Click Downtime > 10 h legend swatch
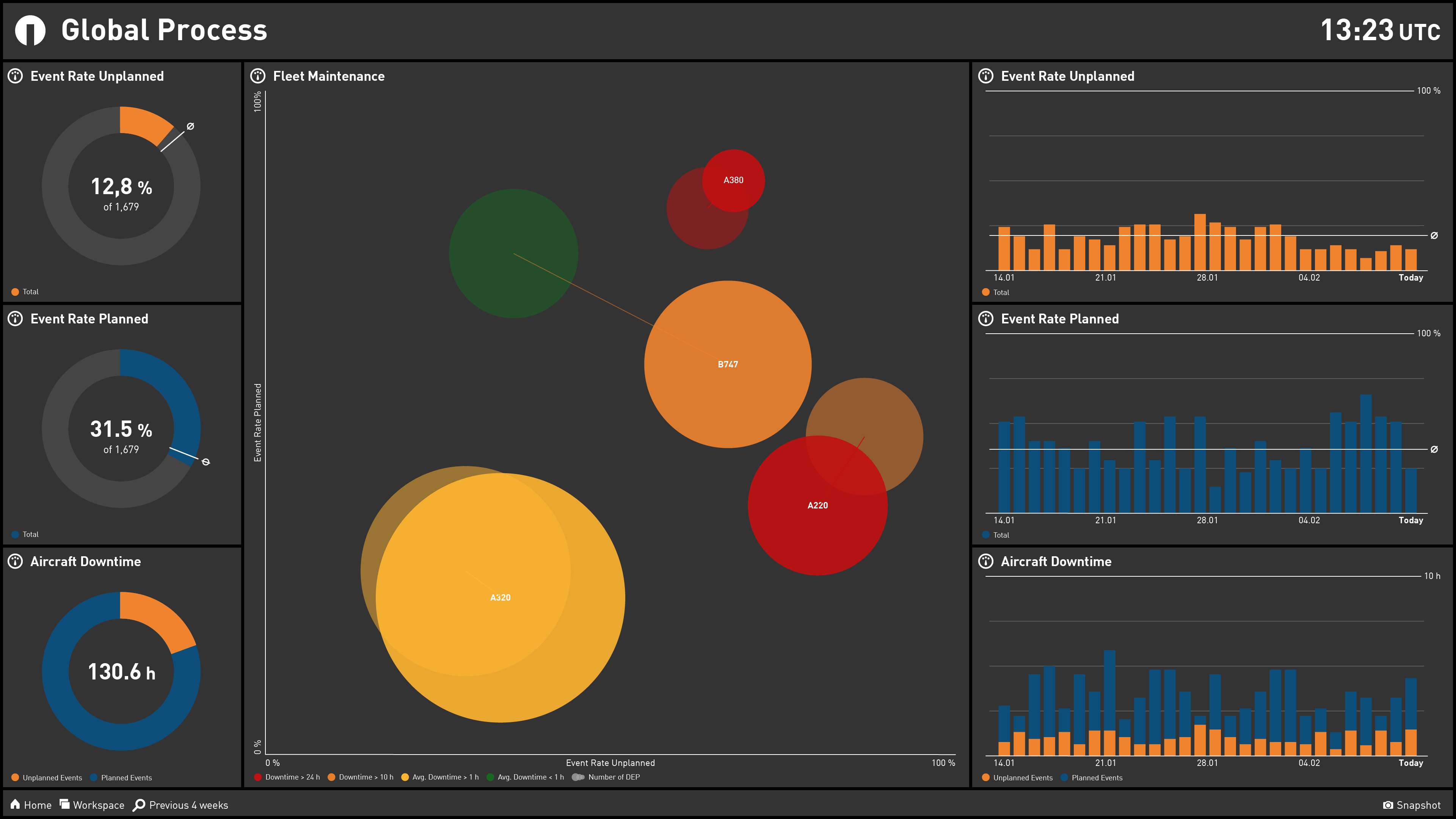The height and width of the screenshot is (819, 1456). click(x=331, y=777)
